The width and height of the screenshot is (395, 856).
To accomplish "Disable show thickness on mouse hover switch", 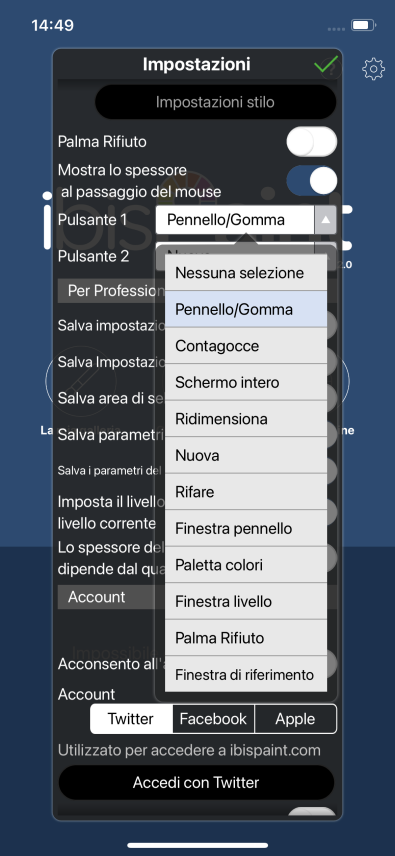I will point(312,181).
